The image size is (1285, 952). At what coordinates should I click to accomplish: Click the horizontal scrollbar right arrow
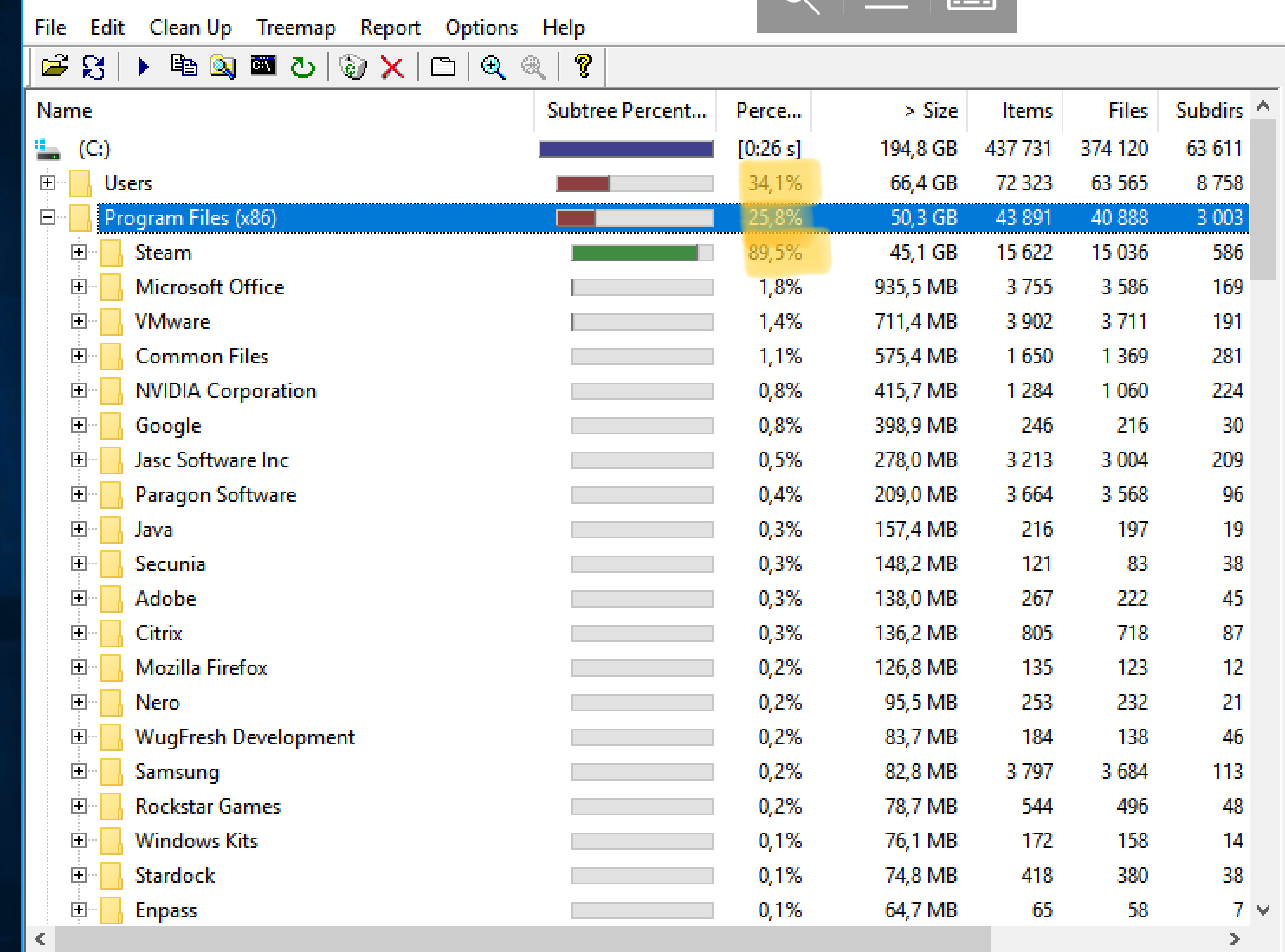tap(1234, 939)
